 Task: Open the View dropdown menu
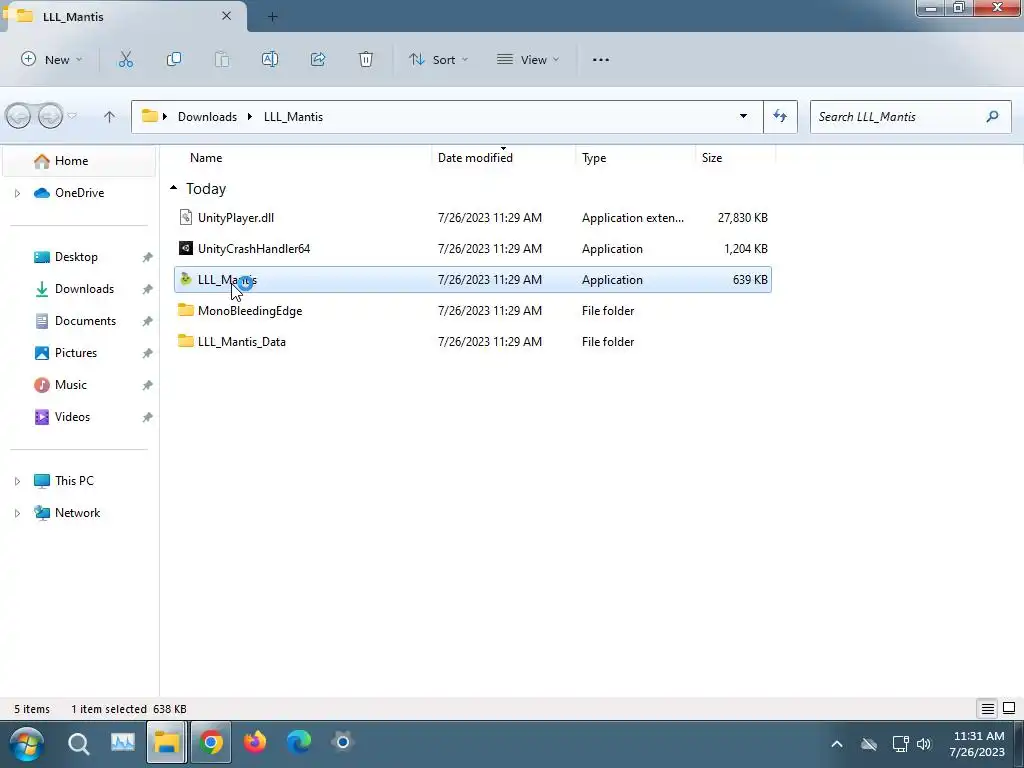click(528, 59)
